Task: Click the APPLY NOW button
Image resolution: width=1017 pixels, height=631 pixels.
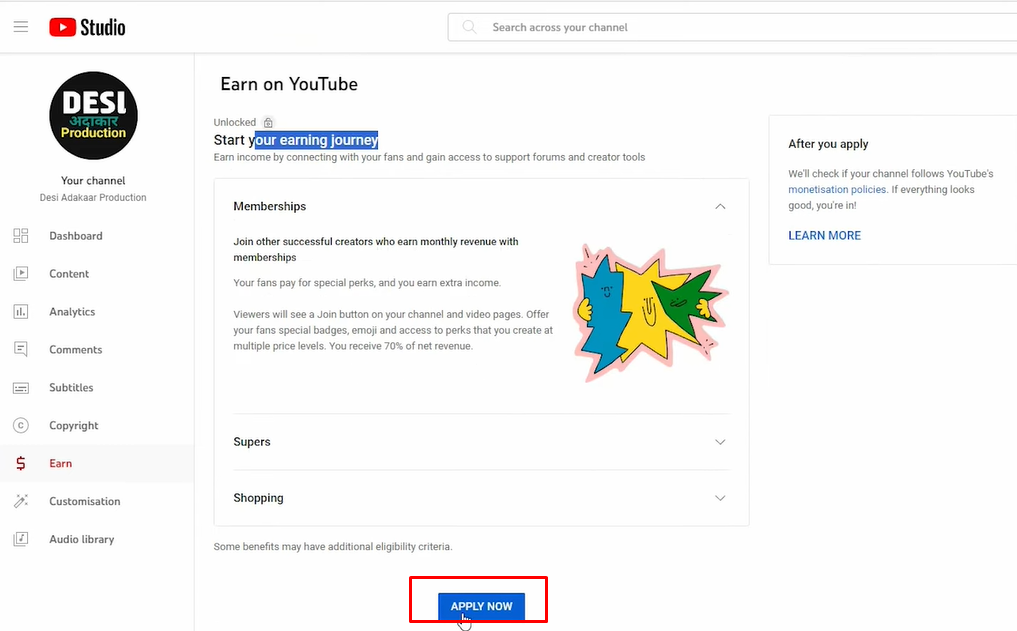Action: (x=481, y=606)
